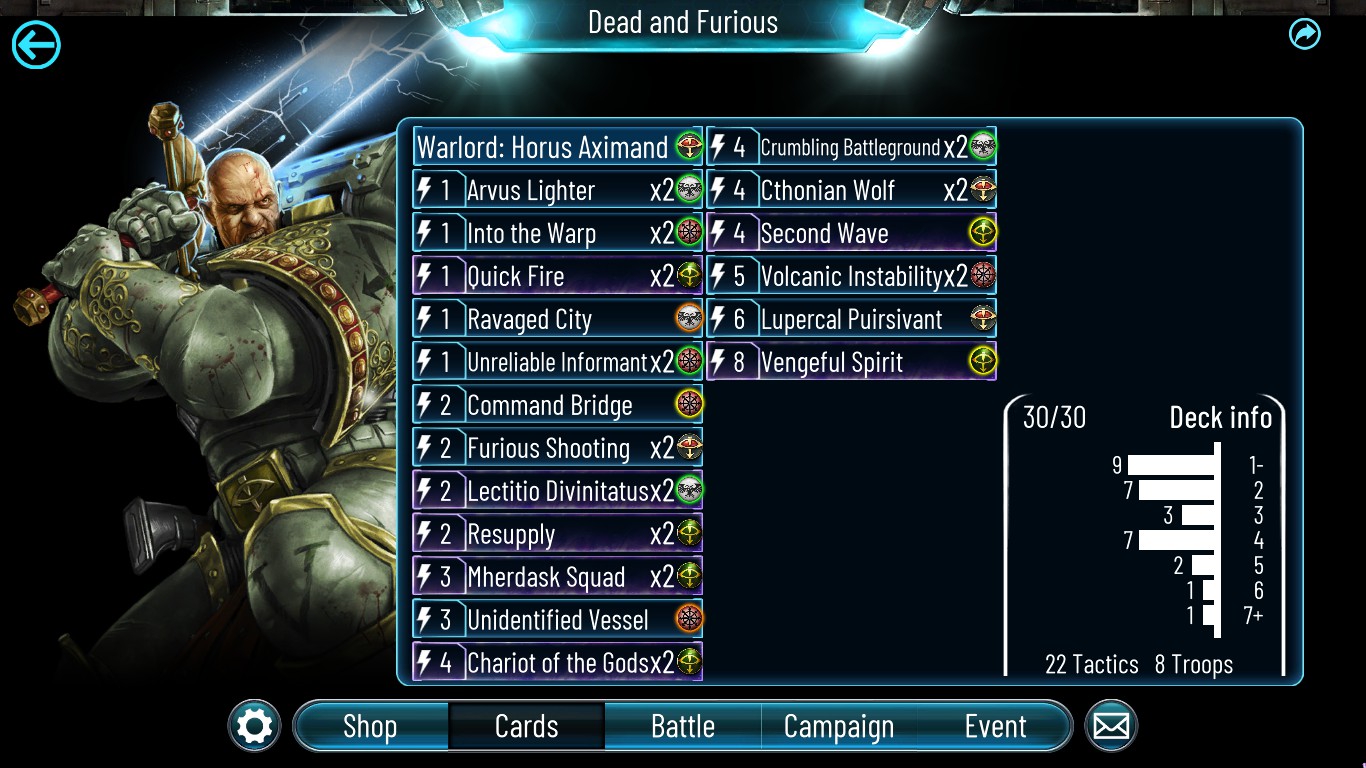Image resolution: width=1366 pixels, height=768 pixels.
Task: Select the Cthonian Wolf card entry
Action: 852,190
